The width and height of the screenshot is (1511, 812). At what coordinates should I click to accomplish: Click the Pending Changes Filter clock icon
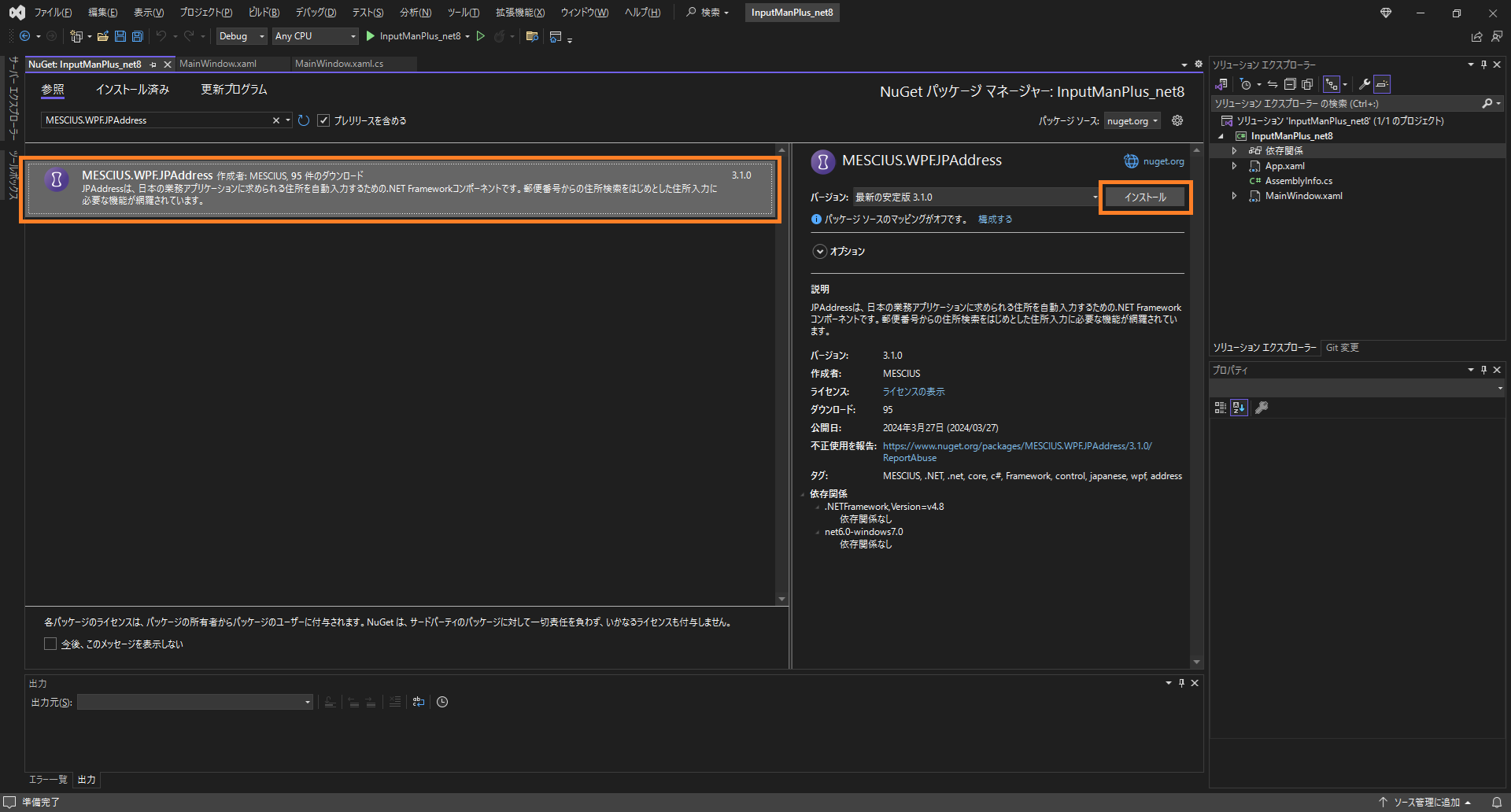tap(1245, 84)
